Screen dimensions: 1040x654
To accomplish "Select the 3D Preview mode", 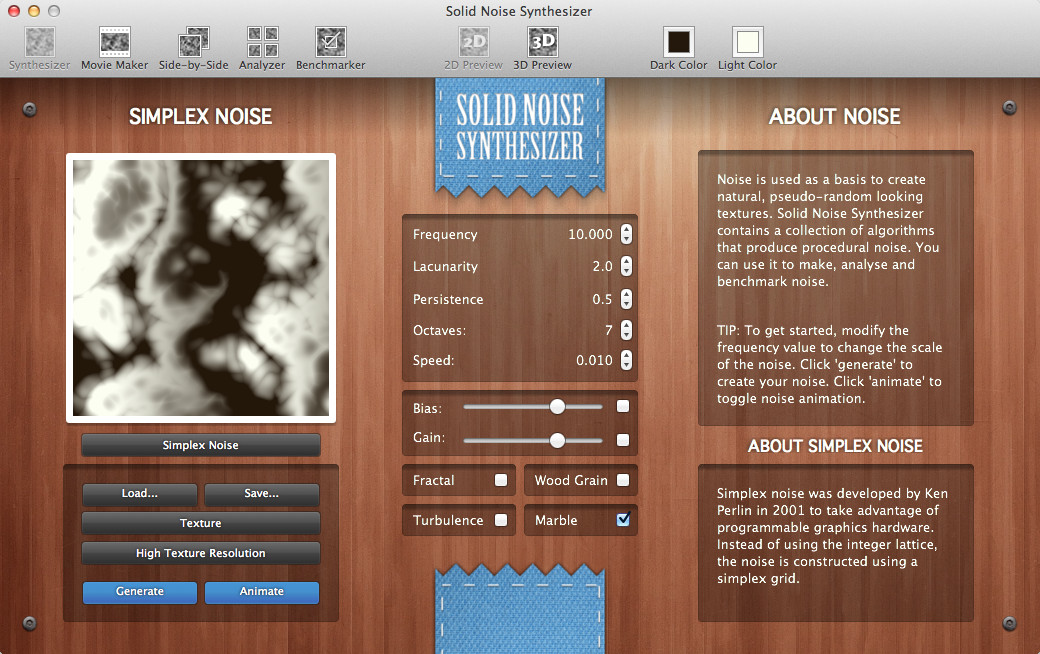I will coord(542,48).
